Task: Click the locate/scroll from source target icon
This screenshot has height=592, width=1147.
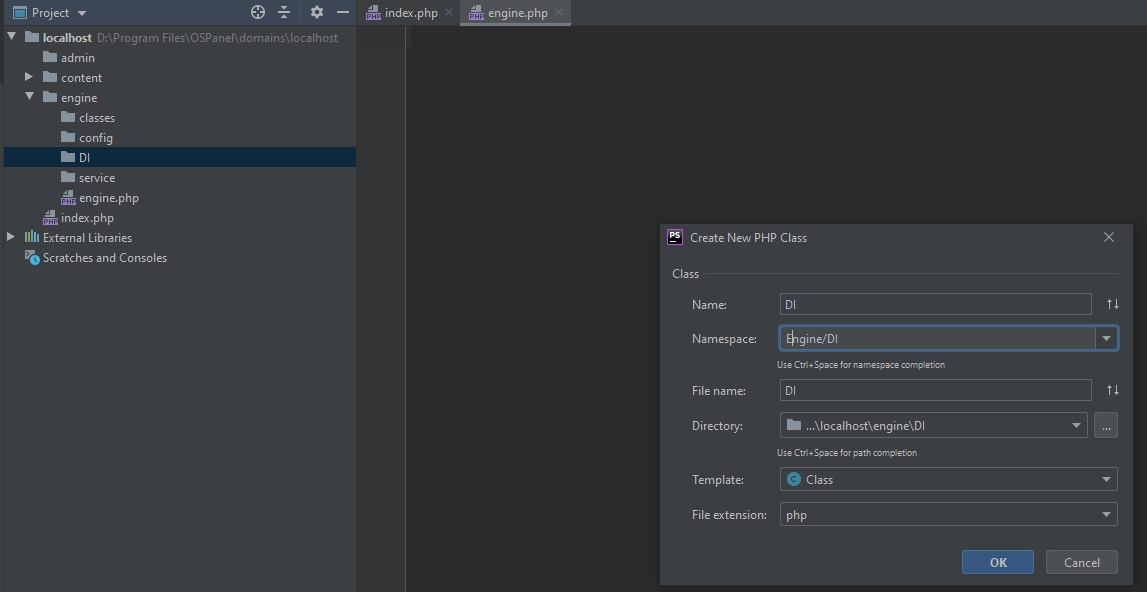Action: [258, 12]
